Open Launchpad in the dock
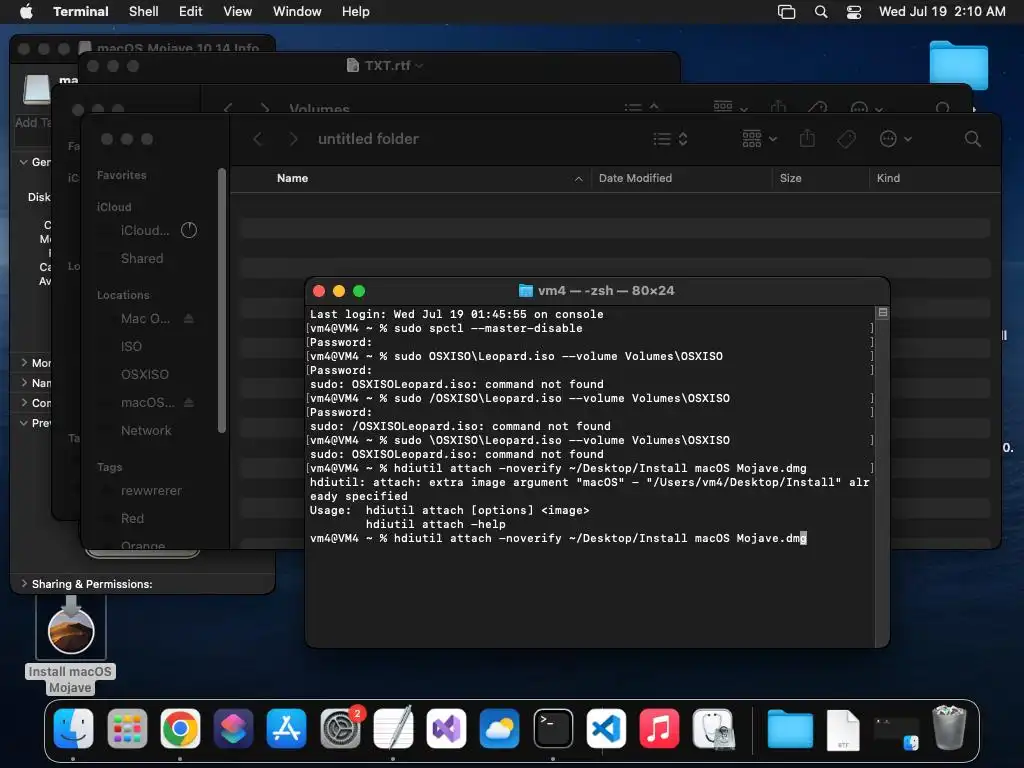 127,728
